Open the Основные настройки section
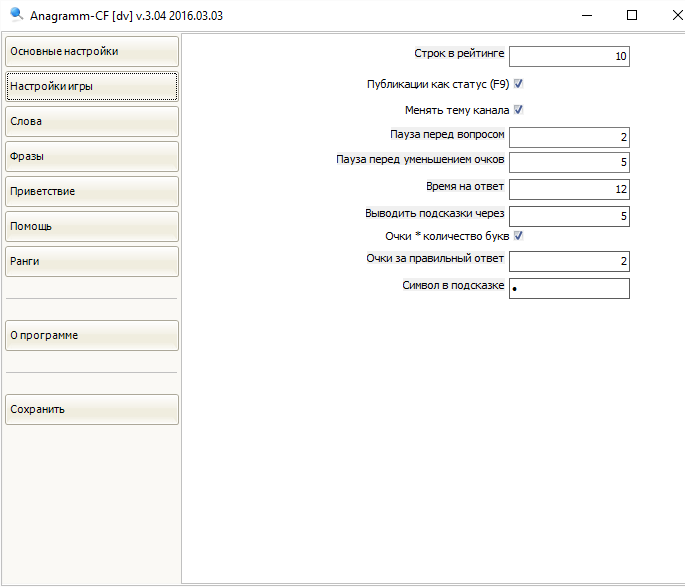Viewport: 685px width, 587px height. pos(92,52)
